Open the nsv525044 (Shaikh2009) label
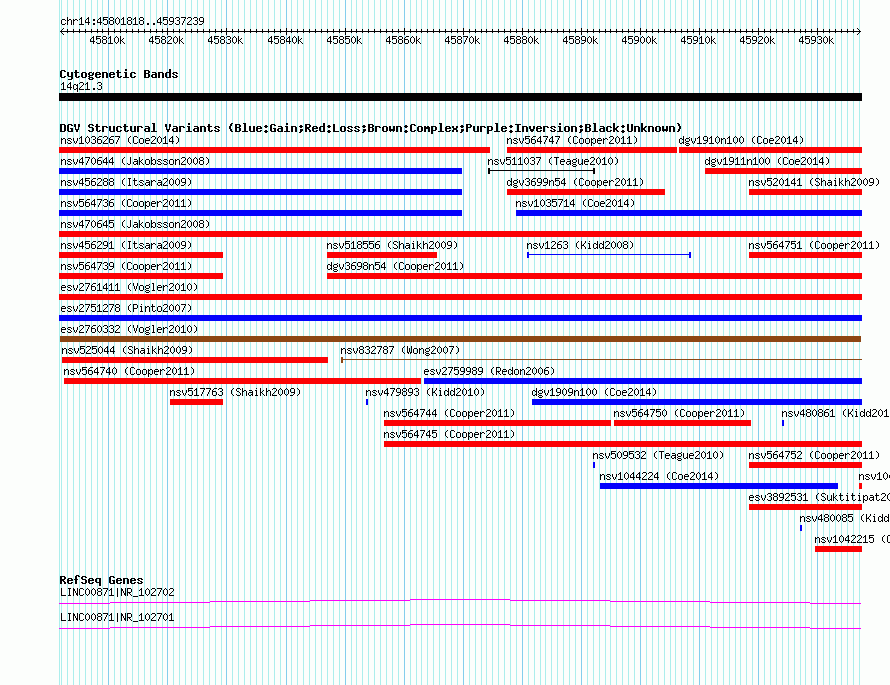The image size is (890, 685). (127, 350)
